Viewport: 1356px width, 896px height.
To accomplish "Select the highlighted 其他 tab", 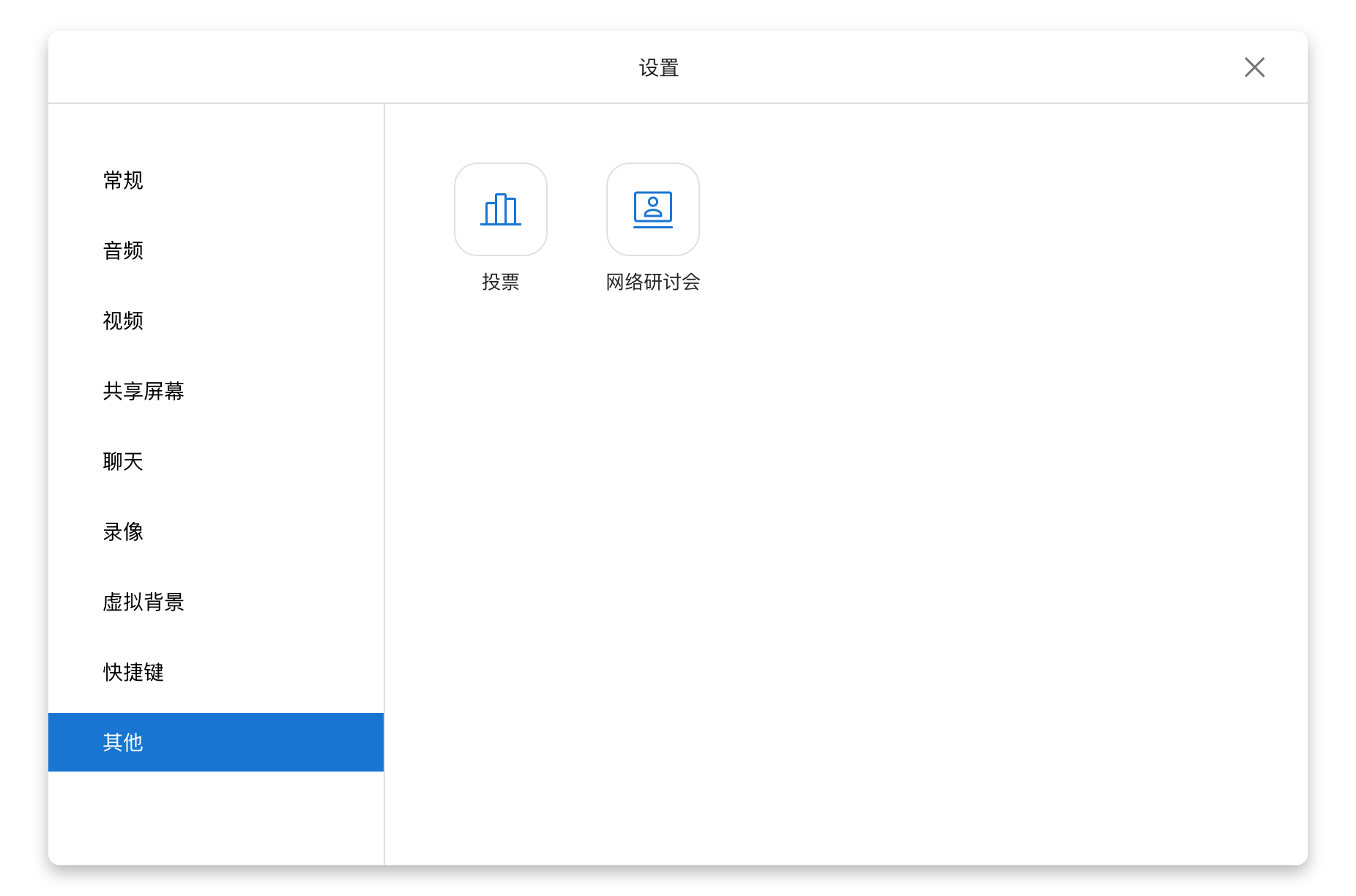I will (x=216, y=742).
